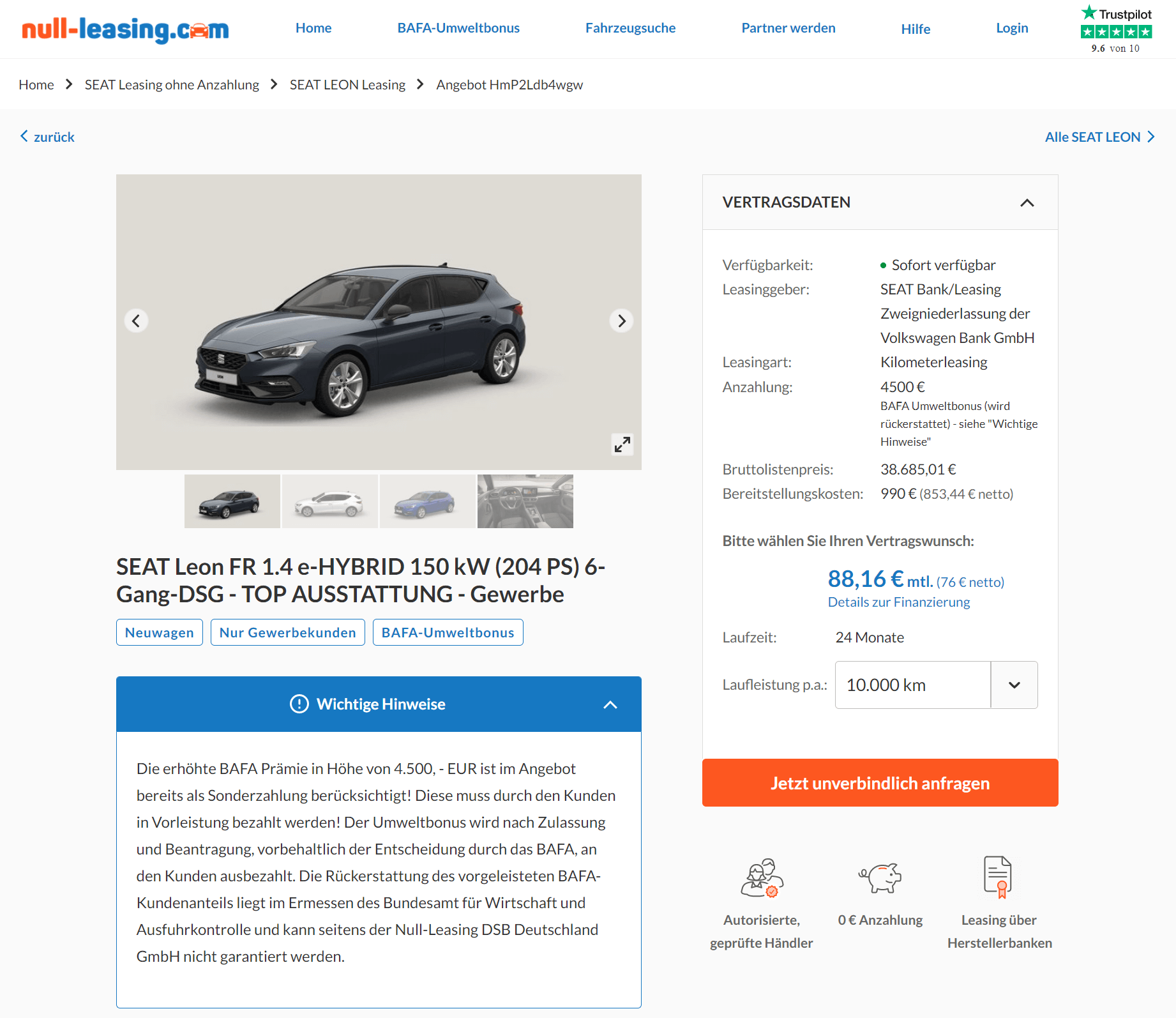
Task: Click the authorized dealers icon
Action: [762, 878]
